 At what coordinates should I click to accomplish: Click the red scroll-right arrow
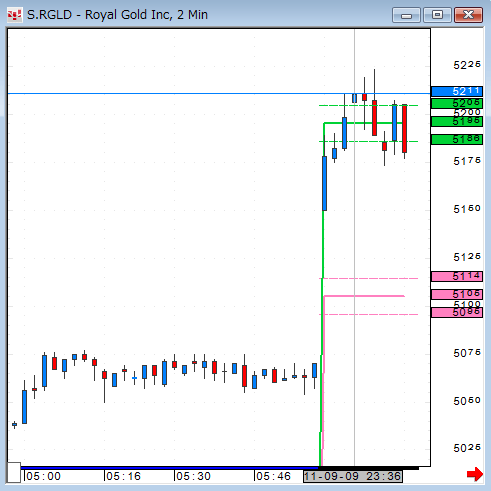click(x=475, y=474)
